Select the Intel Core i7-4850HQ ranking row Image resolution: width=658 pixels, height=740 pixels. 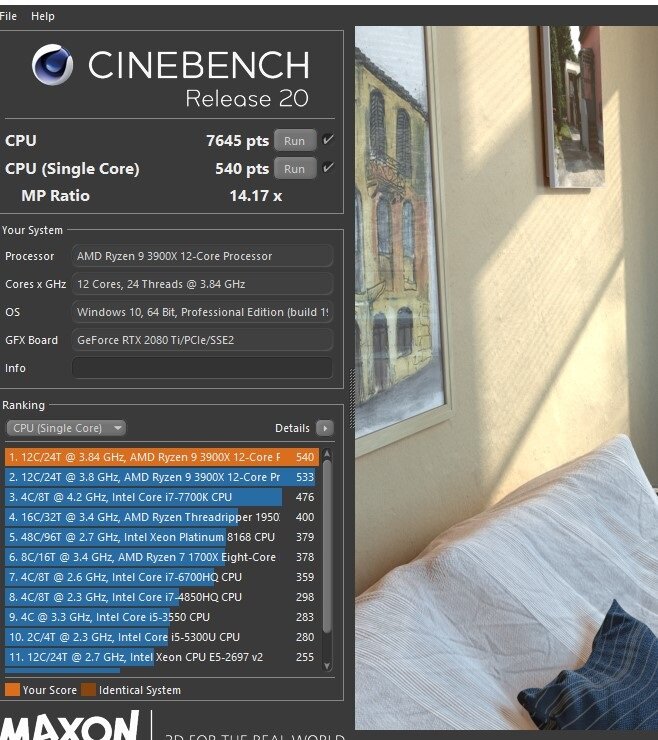coord(162,597)
